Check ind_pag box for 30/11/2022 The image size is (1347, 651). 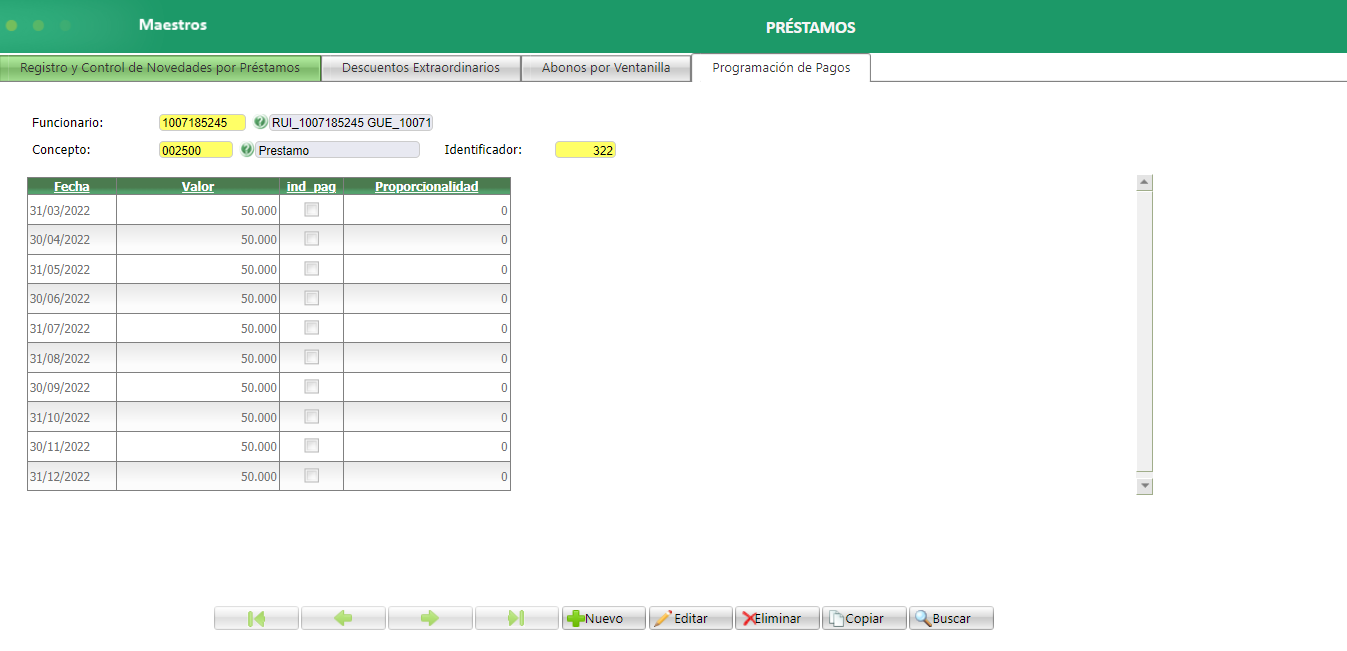[312, 445]
